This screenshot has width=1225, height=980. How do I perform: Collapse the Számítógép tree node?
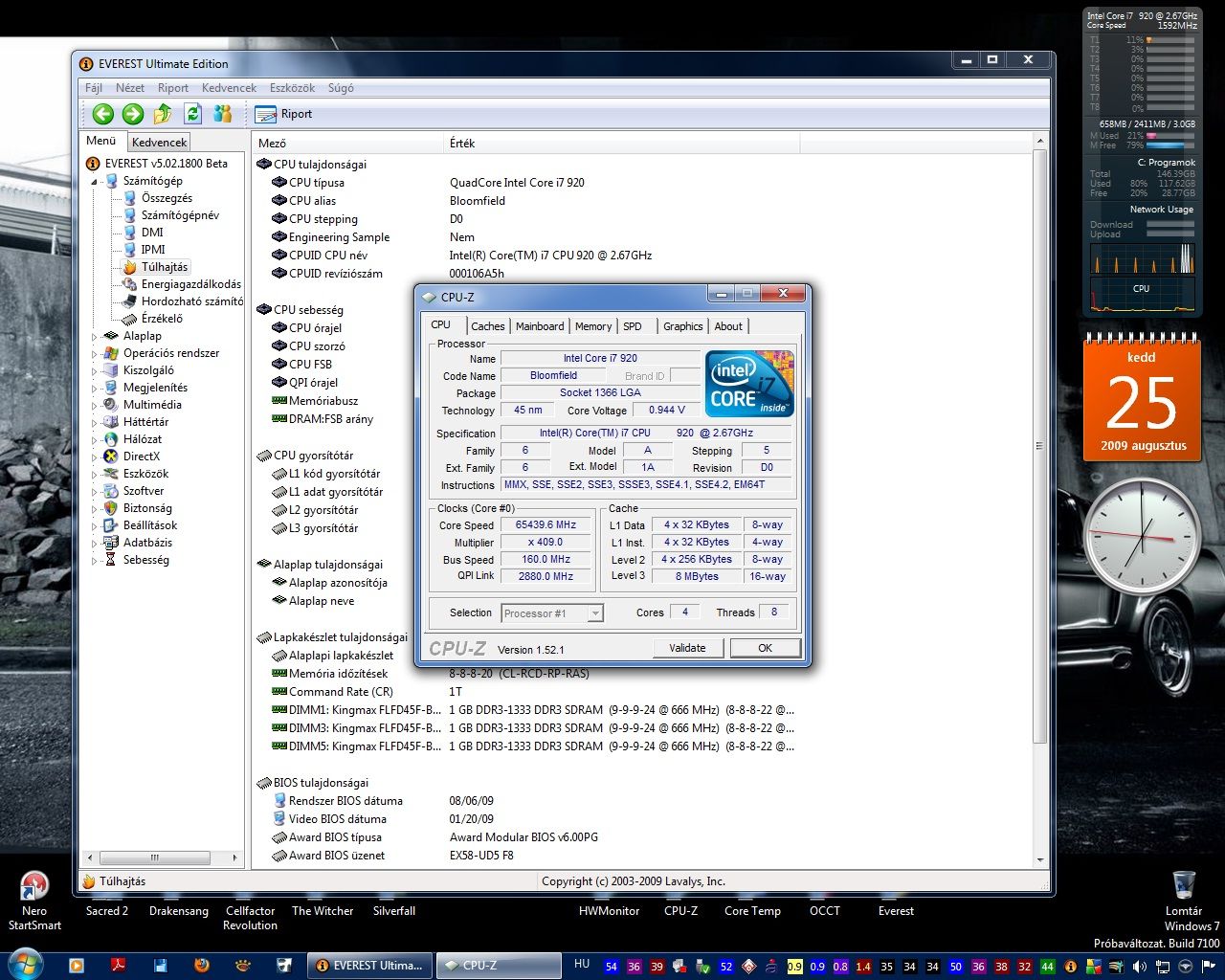tap(95, 181)
